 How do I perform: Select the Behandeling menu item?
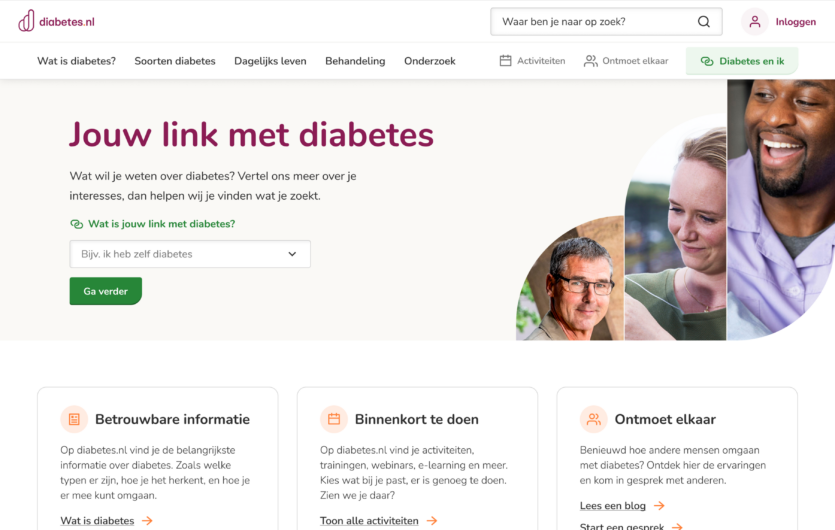[355, 61]
